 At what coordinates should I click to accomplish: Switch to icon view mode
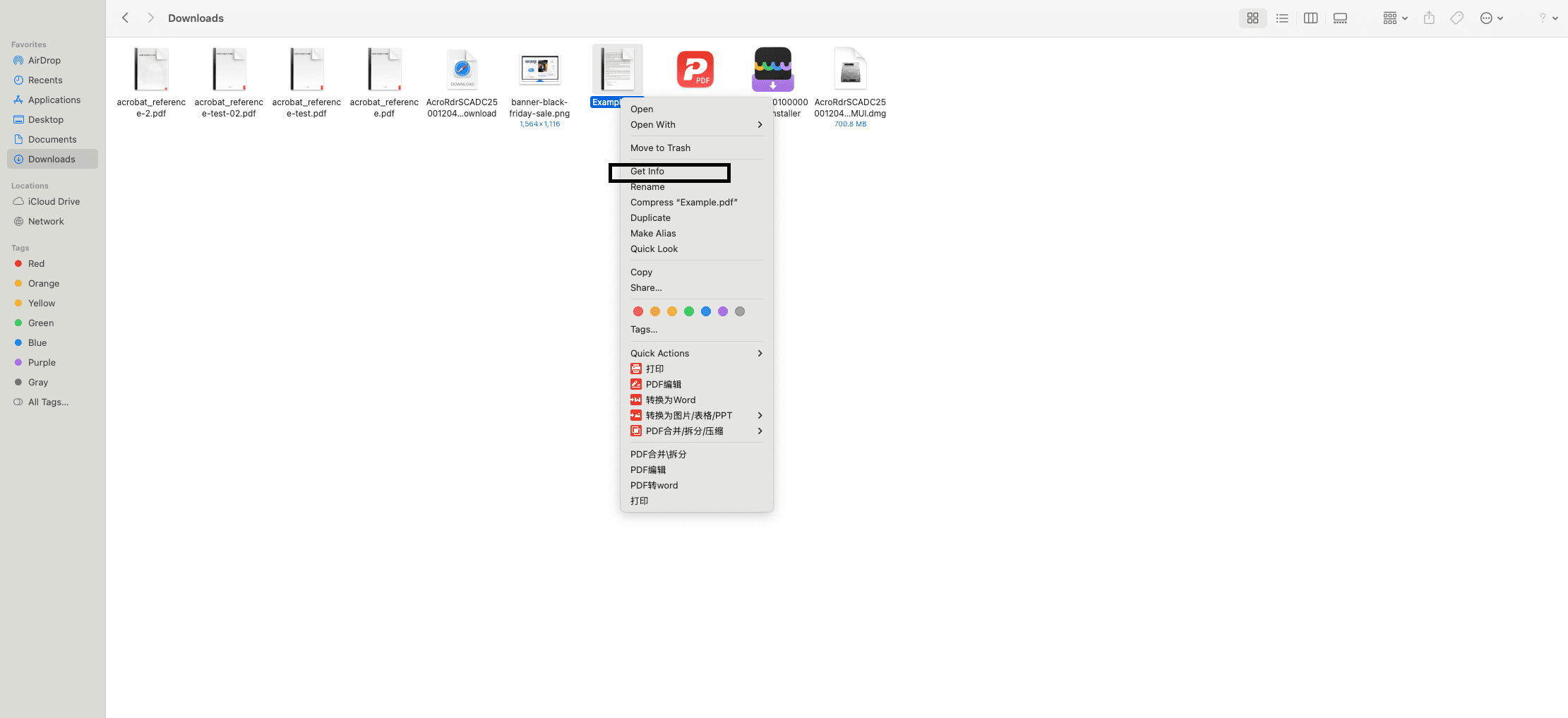pyautogui.click(x=1252, y=18)
